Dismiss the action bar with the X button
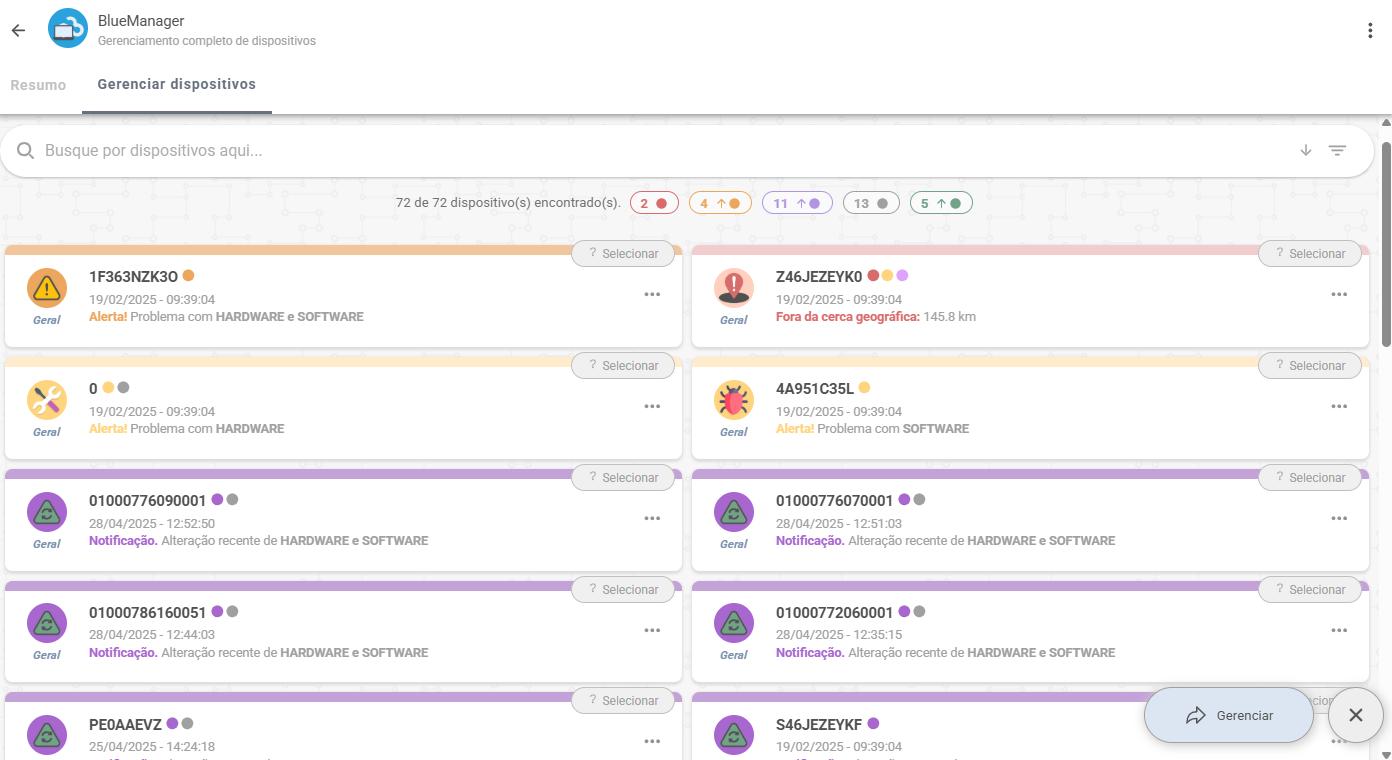1392x760 pixels. click(x=1355, y=715)
